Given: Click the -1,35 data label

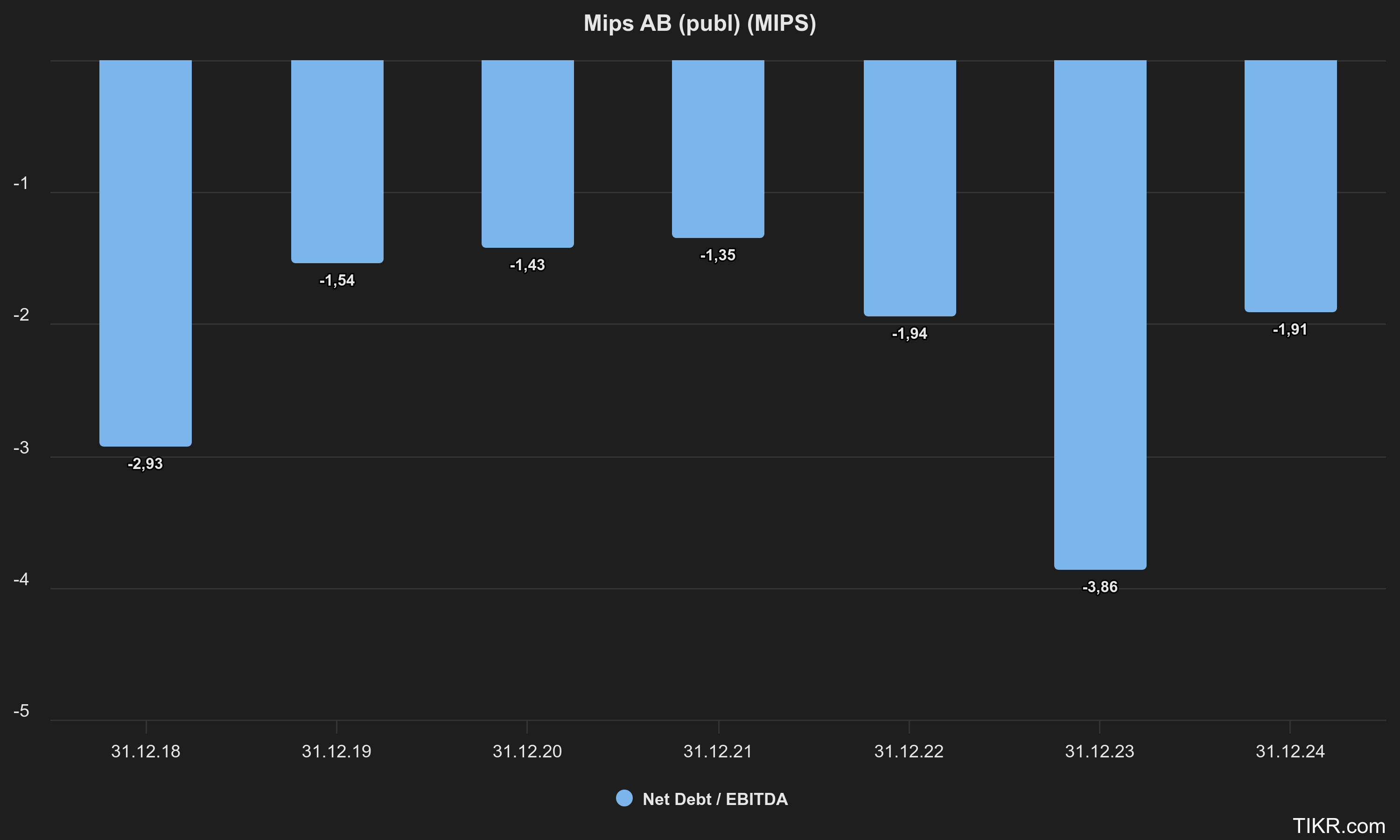Looking at the screenshot, I should [718, 255].
